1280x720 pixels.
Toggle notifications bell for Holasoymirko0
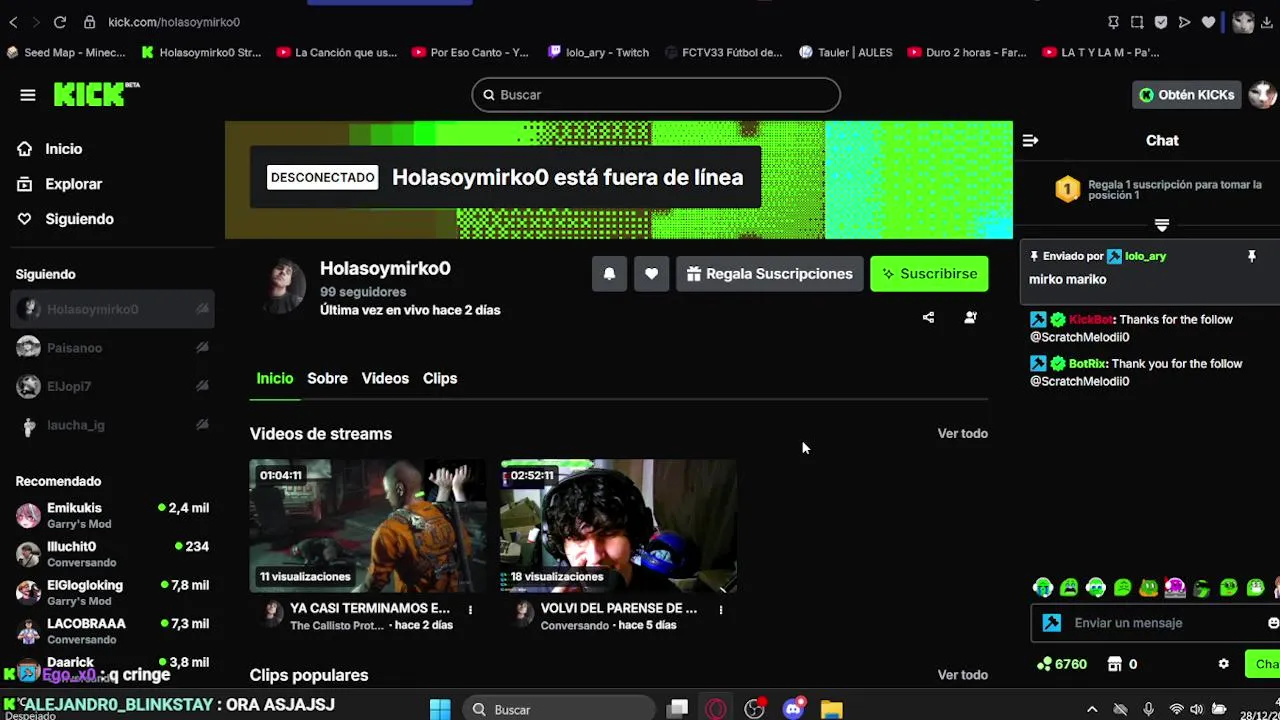coord(609,274)
